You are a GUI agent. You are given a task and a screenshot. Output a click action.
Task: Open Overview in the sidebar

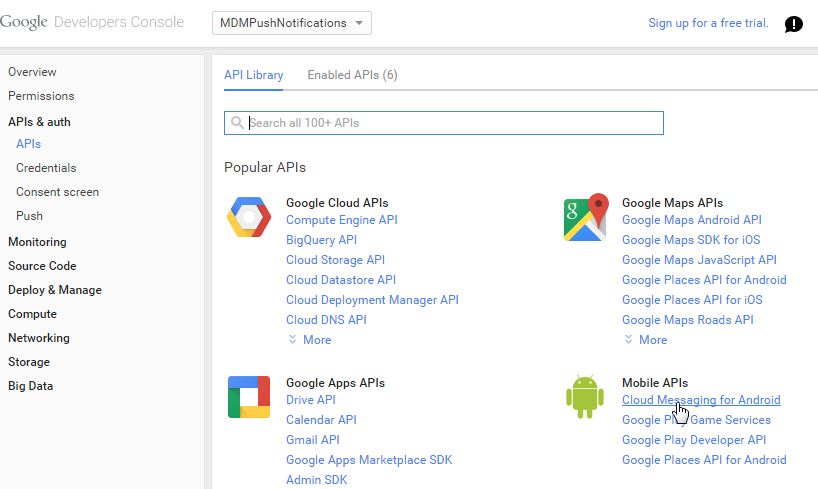coord(32,72)
